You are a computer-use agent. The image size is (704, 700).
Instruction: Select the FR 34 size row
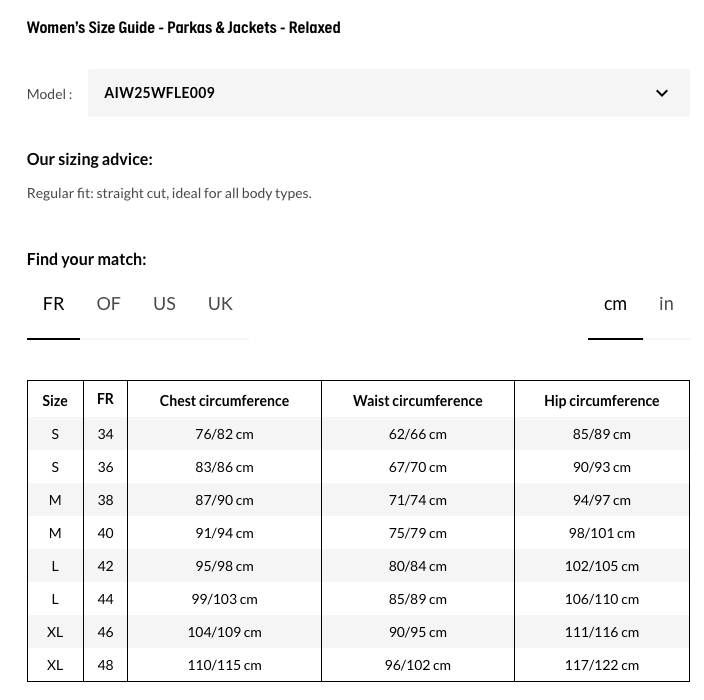(105, 434)
